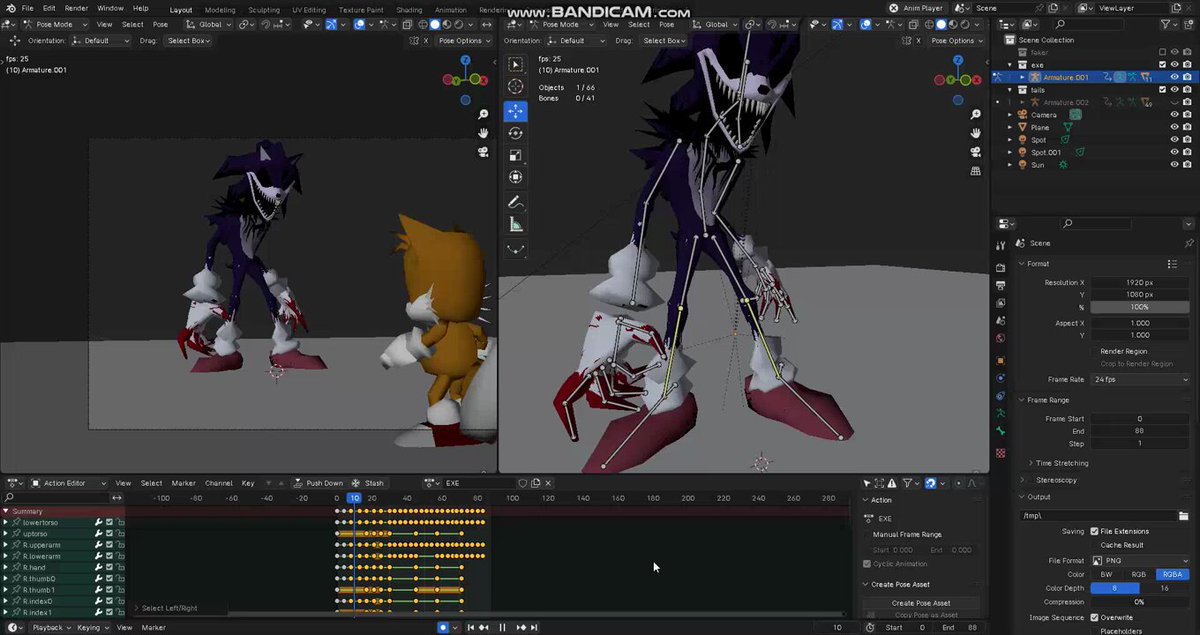Pause animation playback
This screenshot has height=635, width=1200.
[502, 628]
